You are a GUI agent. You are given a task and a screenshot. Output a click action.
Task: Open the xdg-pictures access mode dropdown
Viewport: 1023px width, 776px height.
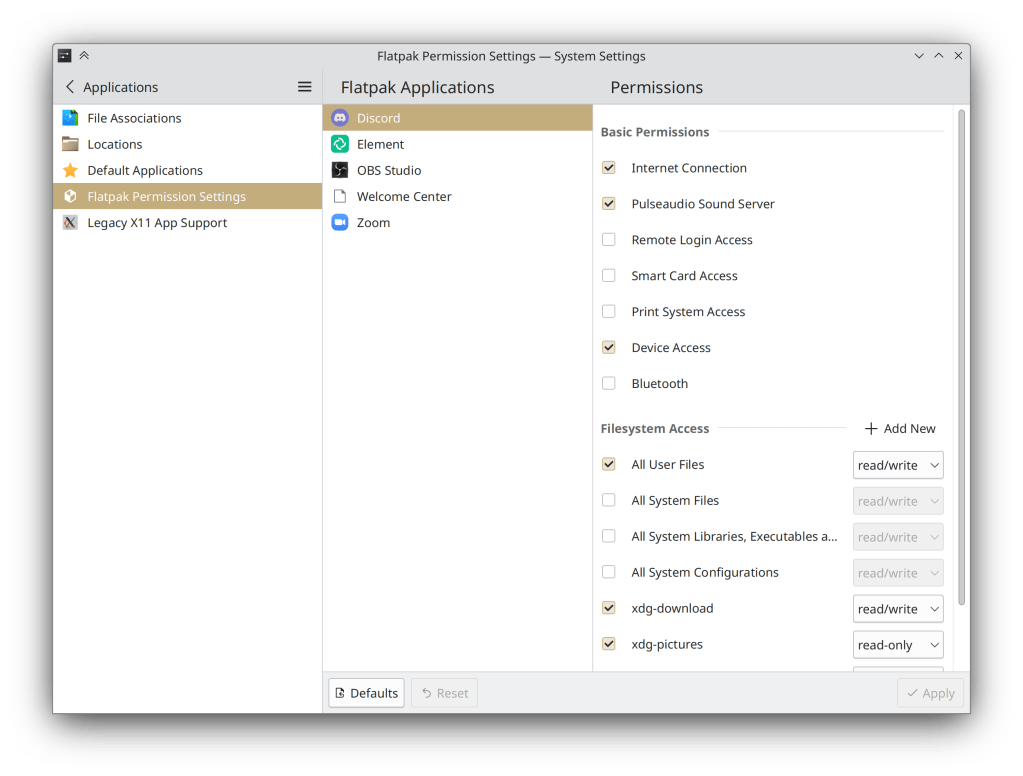tap(897, 644)
